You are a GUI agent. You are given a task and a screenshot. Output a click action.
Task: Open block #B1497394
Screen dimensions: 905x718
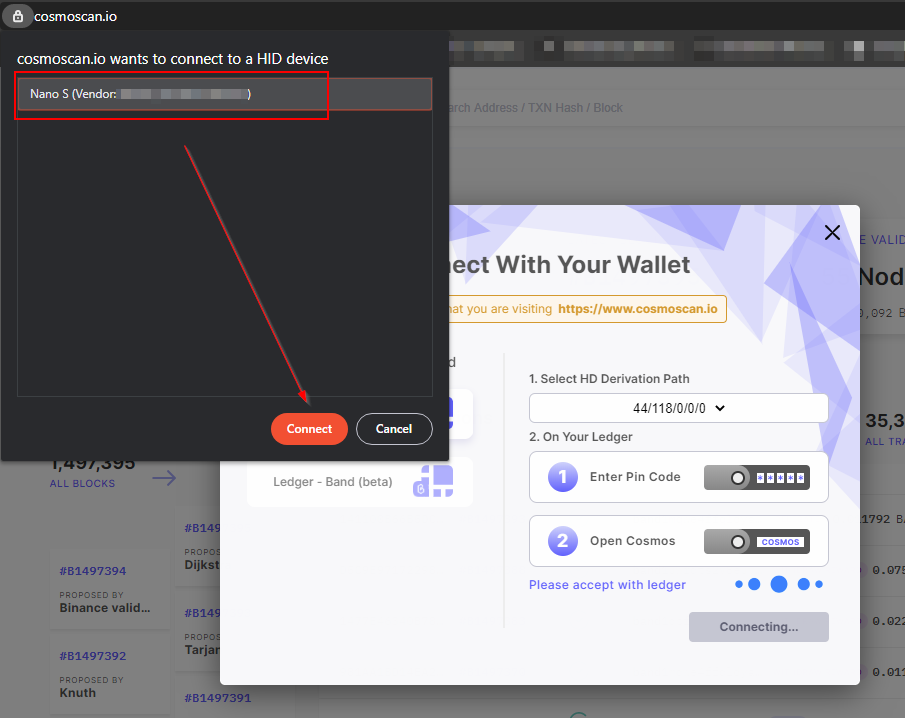tap(93, 571)
